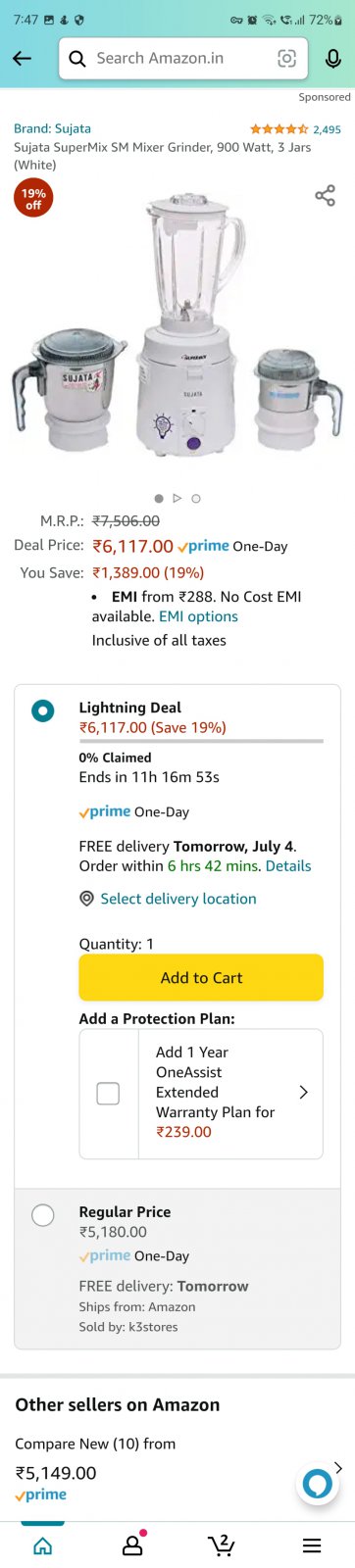The image size is (355, 1568).
Task: Open the profile account tab
Action: click(132, 1544)
